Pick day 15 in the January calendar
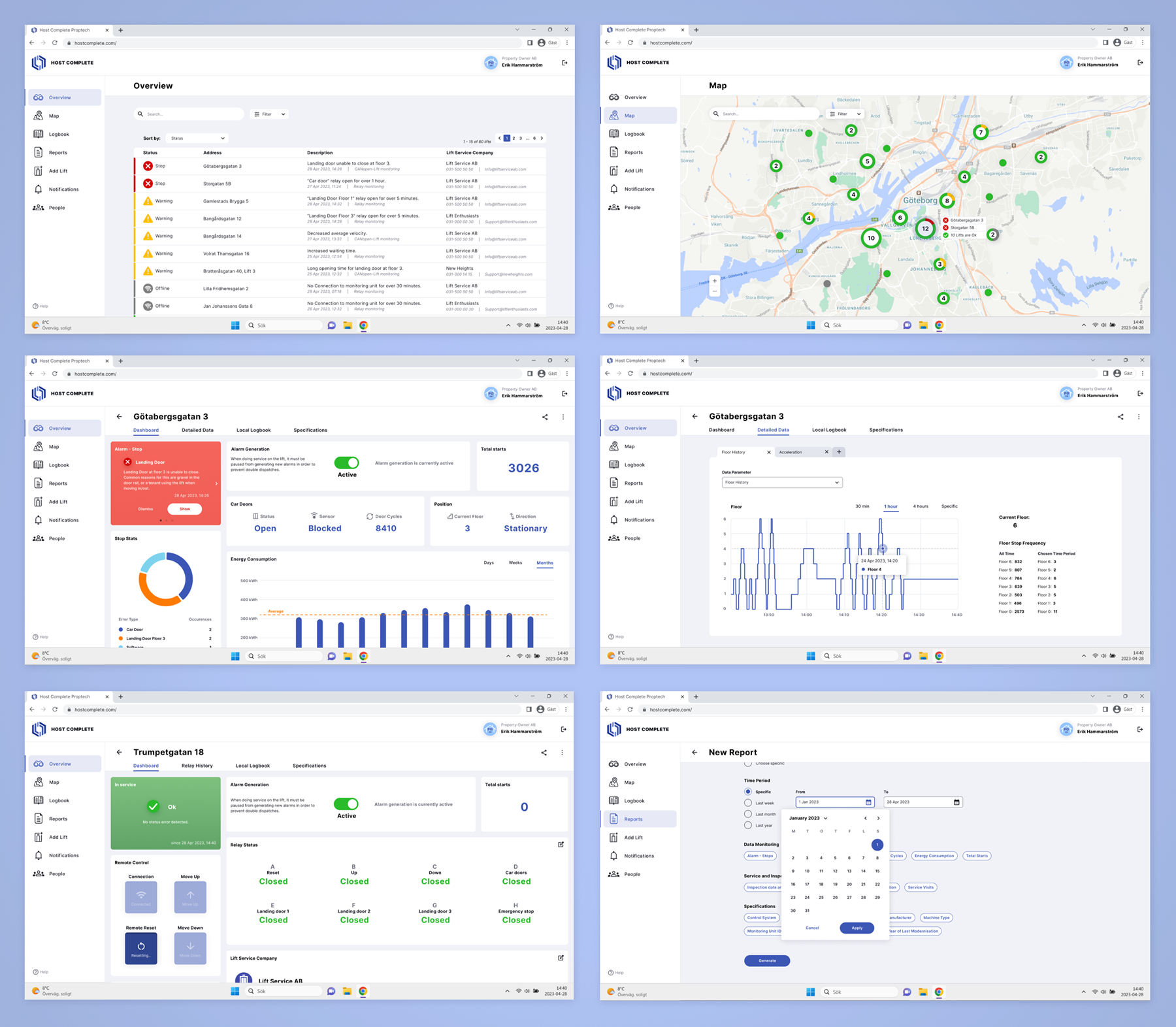 pos(877,872)
